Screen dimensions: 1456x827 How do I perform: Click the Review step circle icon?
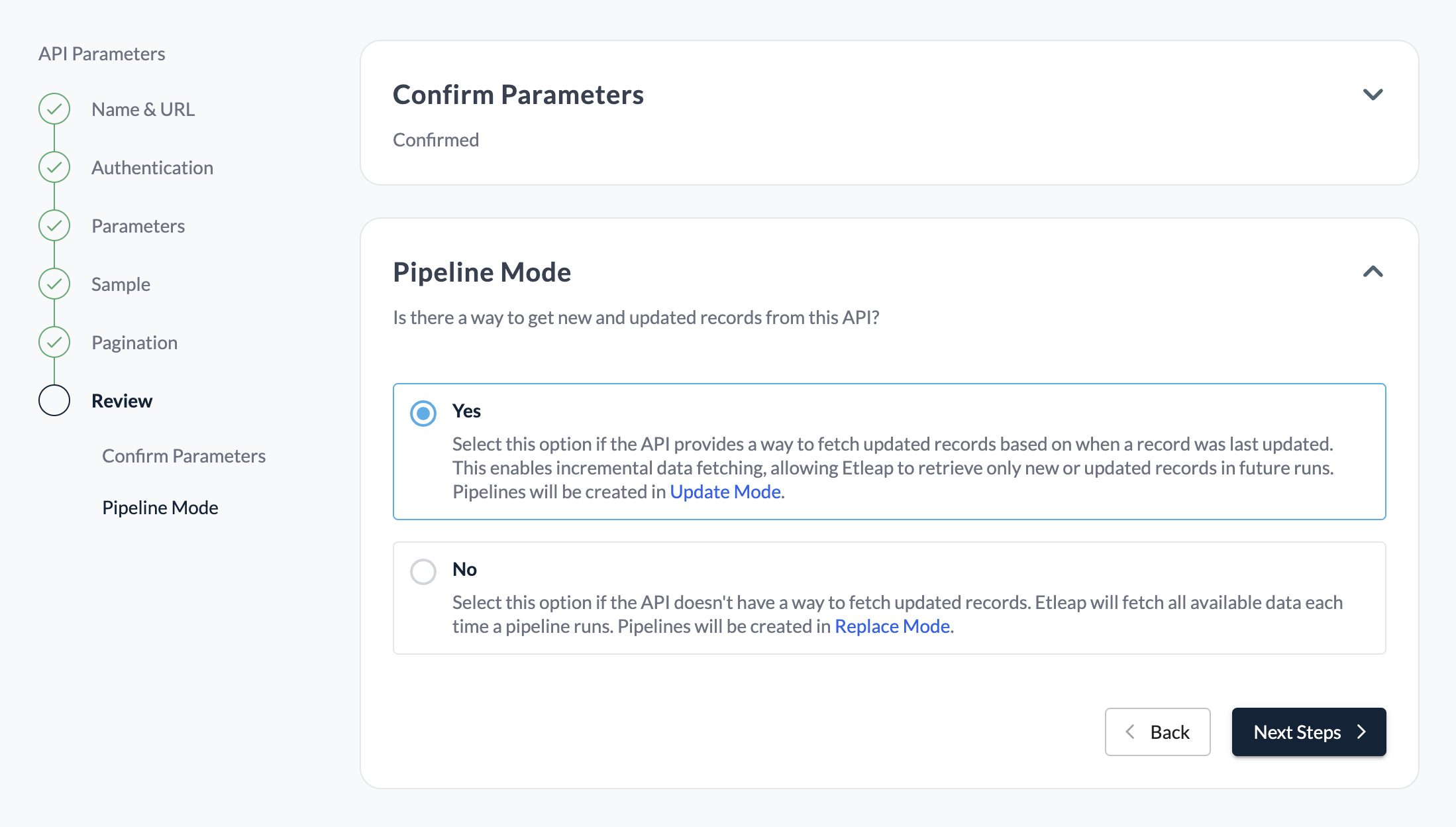(x=54, y=401)
